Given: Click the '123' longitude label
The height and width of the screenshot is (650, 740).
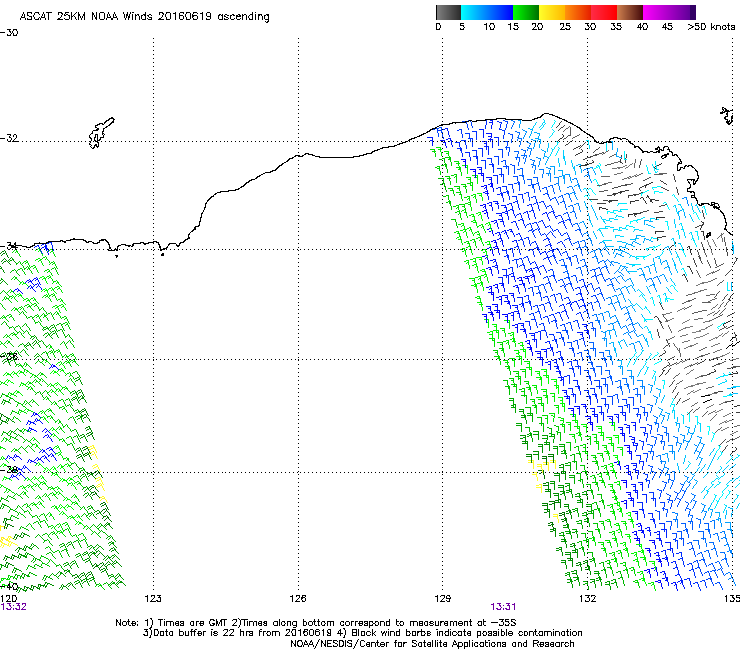Looking at the screenshot, I should pyautogui.click(x=153, y=599).
